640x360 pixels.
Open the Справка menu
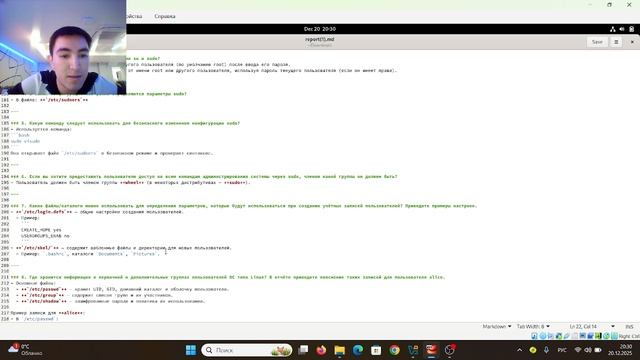165,16
